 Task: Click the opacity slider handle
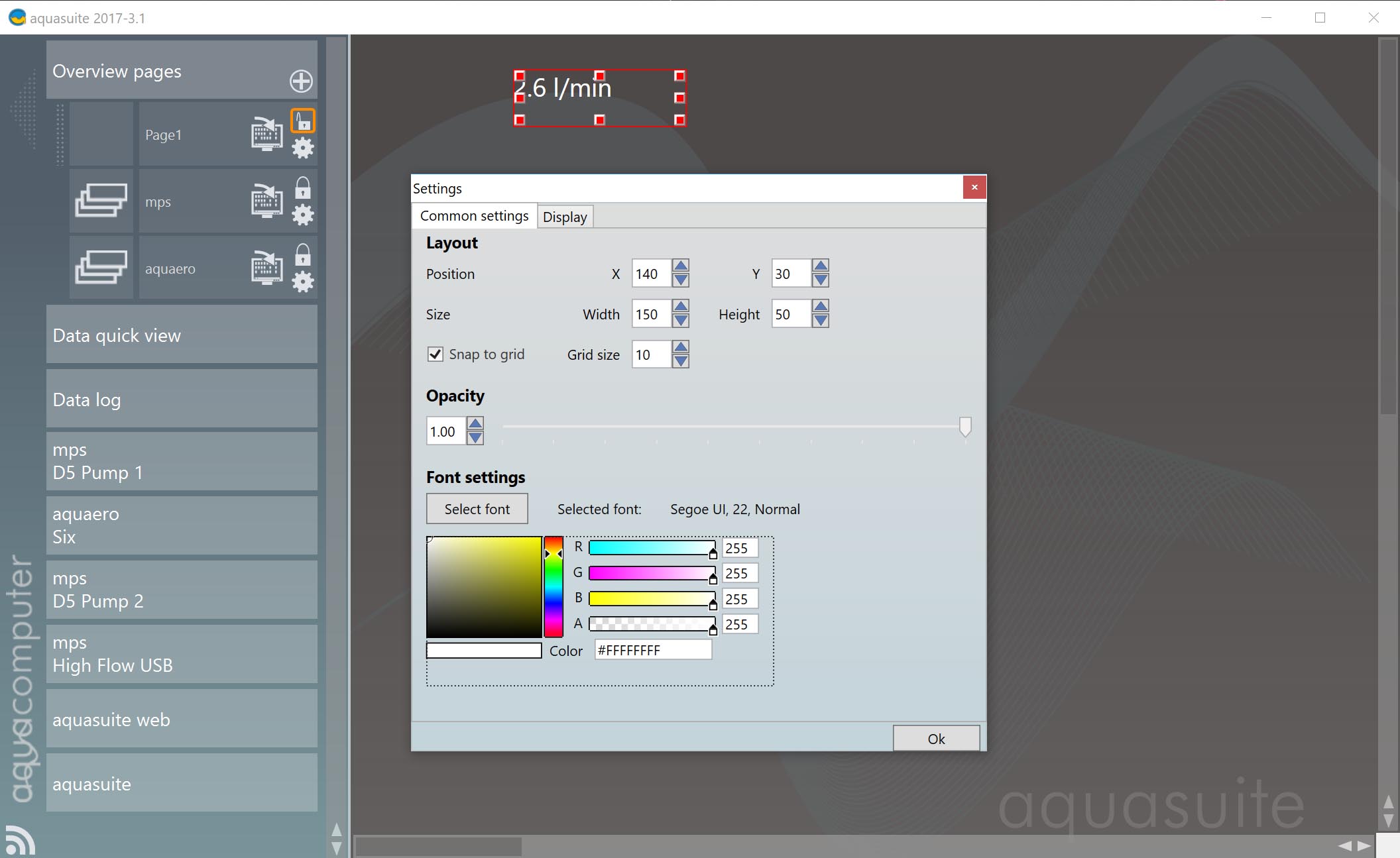pyautogui.click(x=965, y=427)
